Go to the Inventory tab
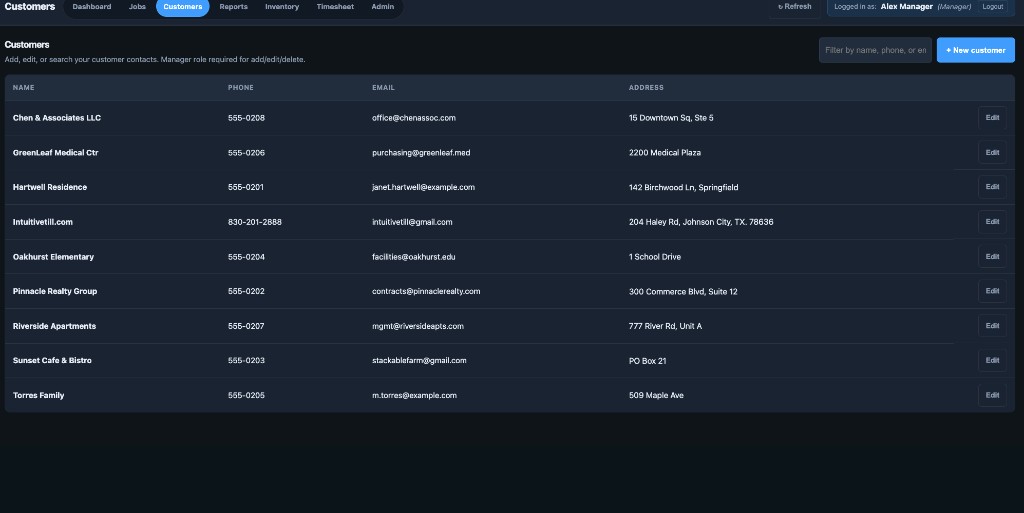This screenshot has height=513, width=1024. 282,7
